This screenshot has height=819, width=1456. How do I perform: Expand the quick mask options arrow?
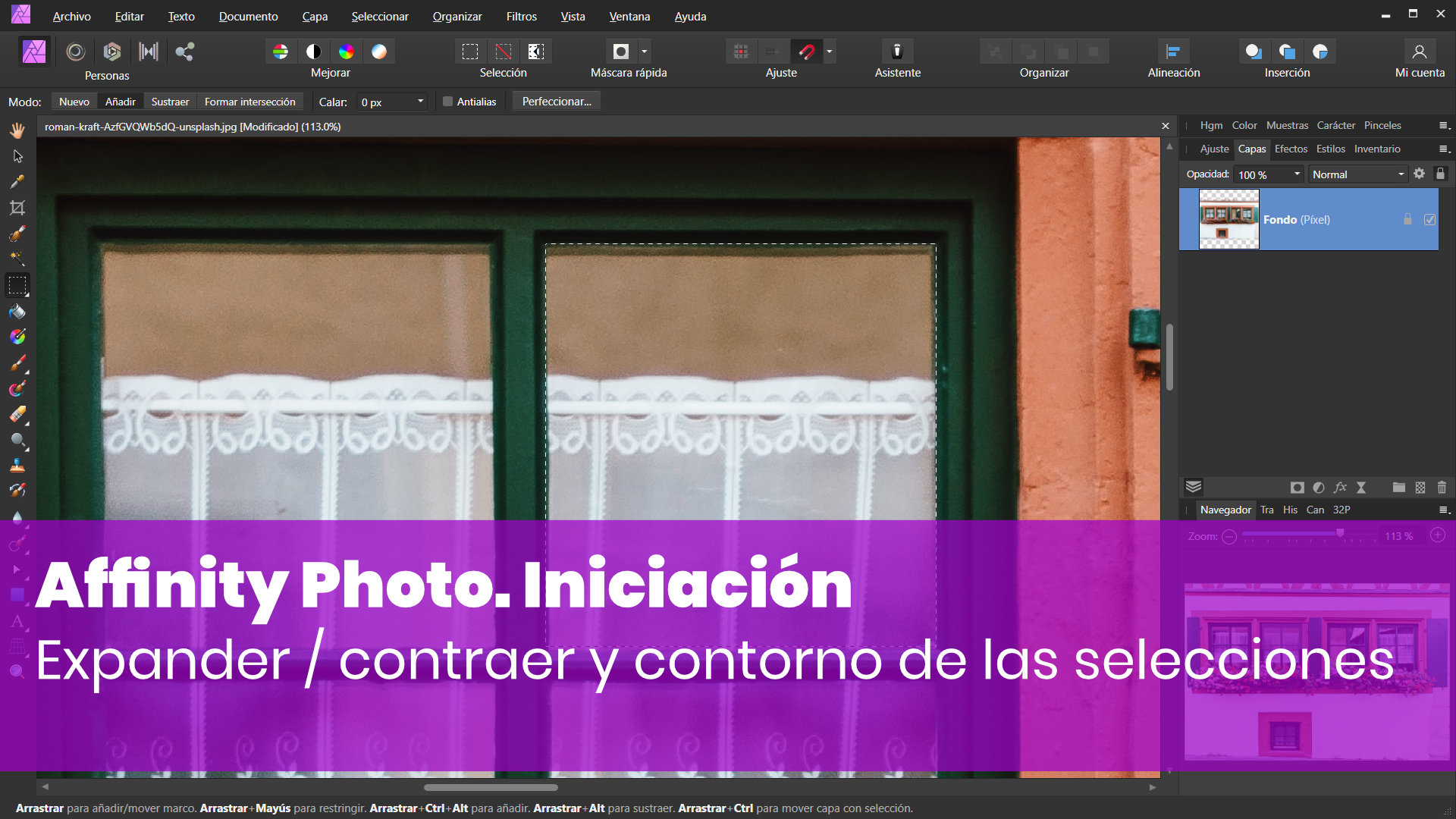644,52
